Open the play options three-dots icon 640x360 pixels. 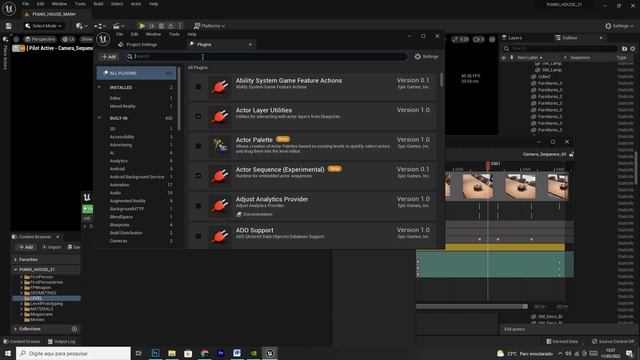pos(180,26)
